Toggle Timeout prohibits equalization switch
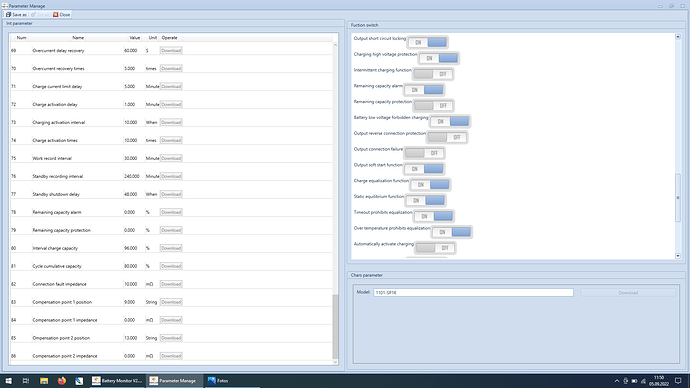The image size is (690, 388). [433, 216]
